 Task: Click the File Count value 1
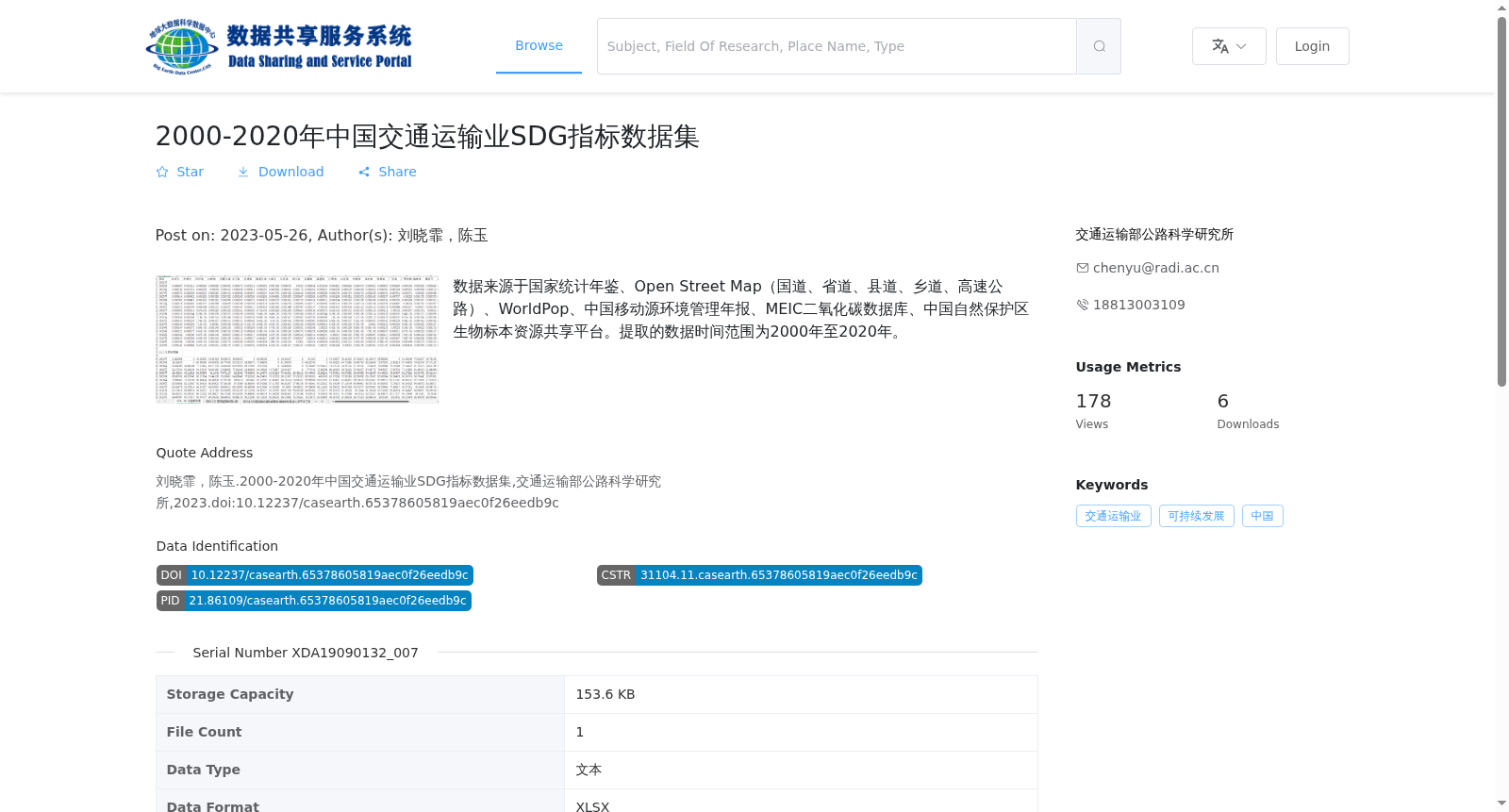pos(579,732)
